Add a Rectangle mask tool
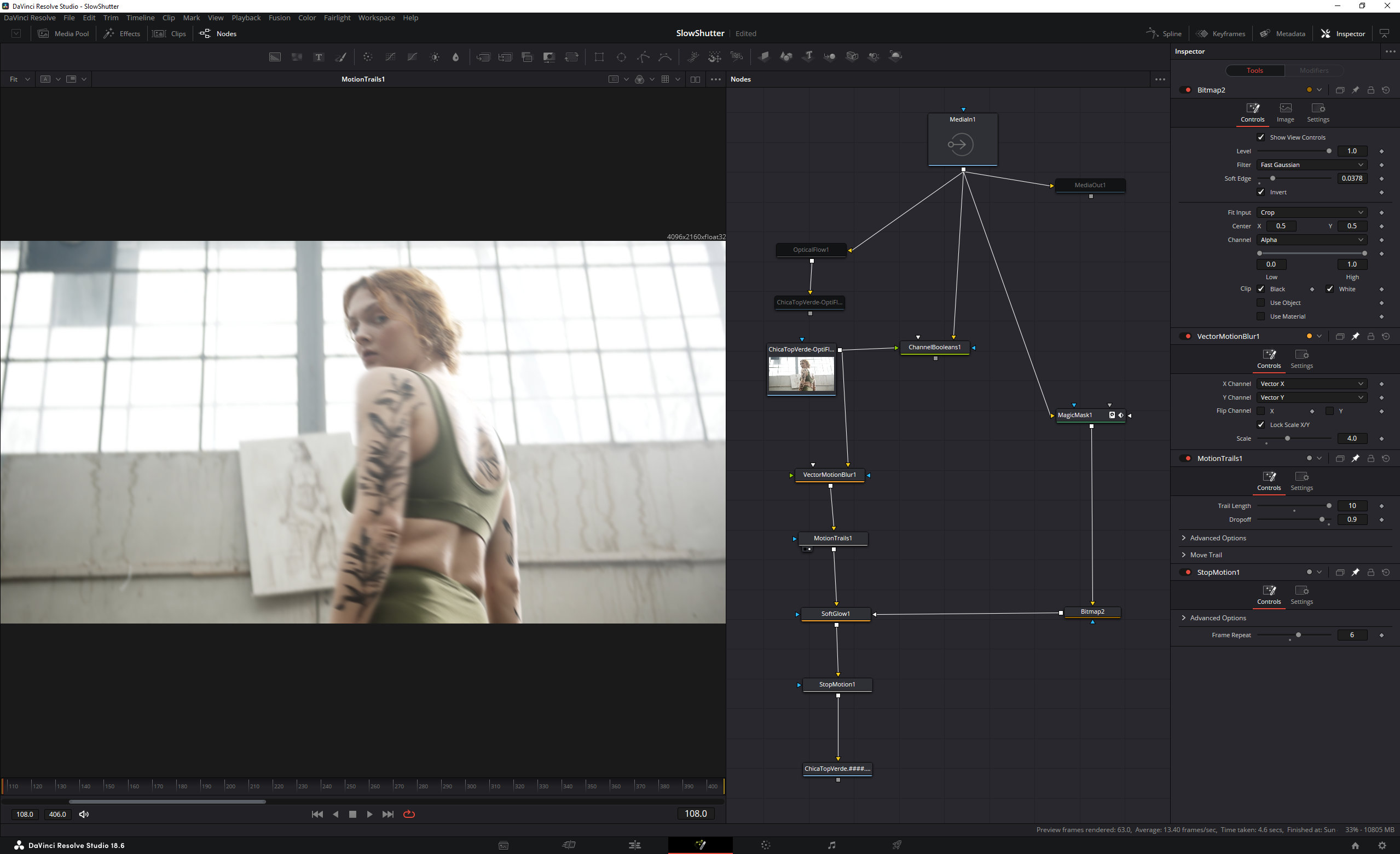The height and width of the screenshot is (854, 1400). 599,57
